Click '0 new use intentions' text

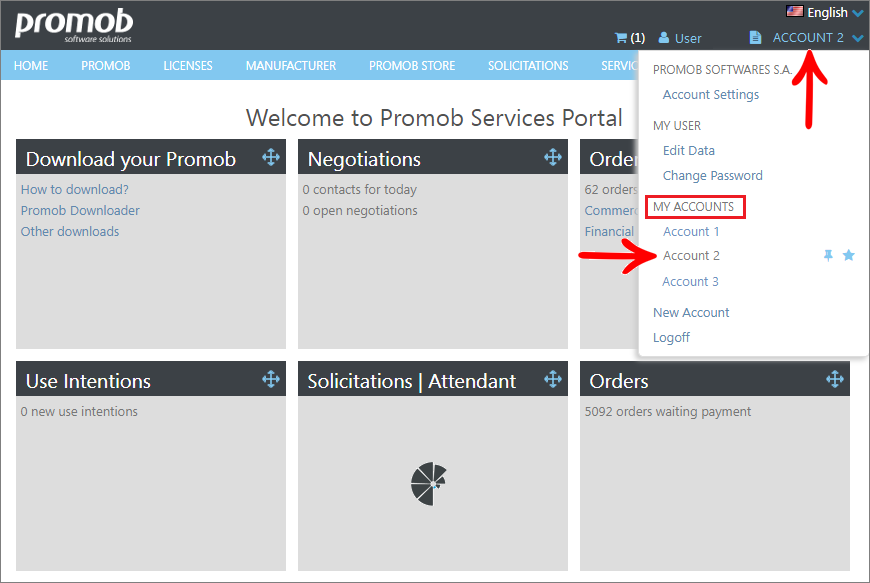pyautogui.click(x=79, y=411)
